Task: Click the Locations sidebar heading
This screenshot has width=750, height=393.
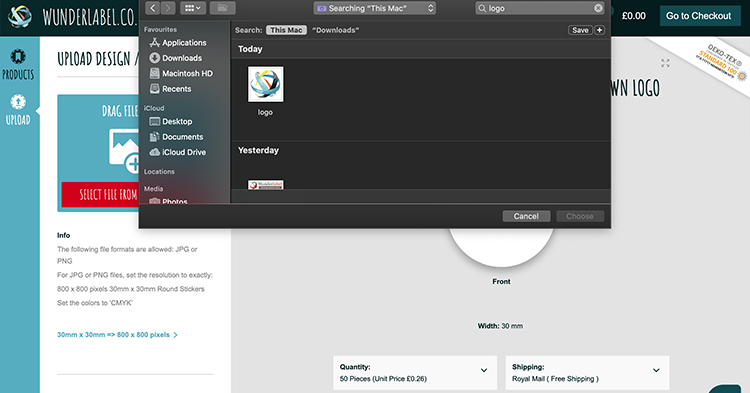Action: point(159,172)
